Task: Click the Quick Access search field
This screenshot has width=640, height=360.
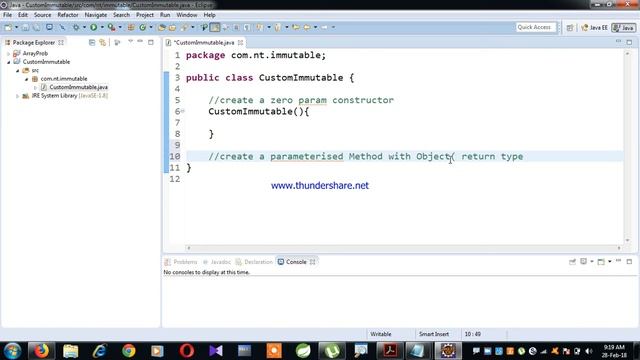Action: (x=536, y=27)
